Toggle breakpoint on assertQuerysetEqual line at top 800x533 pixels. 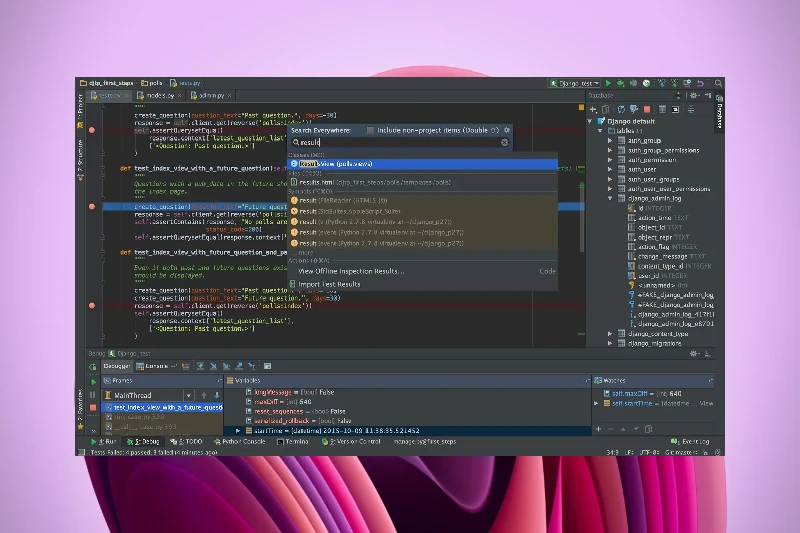[x=92, y=130]
